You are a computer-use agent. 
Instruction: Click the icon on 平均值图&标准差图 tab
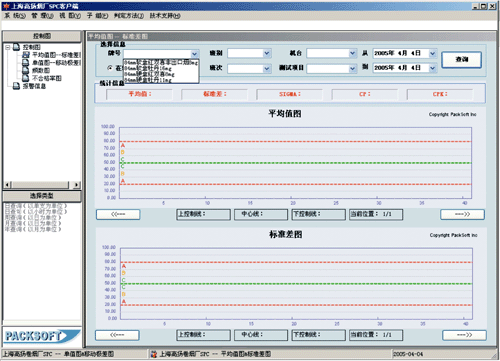[x=154, y=354]
